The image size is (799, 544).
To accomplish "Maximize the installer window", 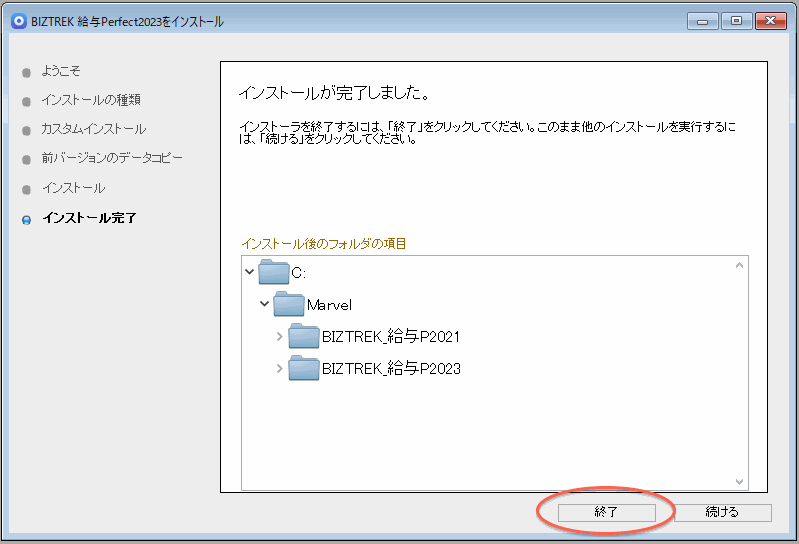I will [x=735, y=21].
